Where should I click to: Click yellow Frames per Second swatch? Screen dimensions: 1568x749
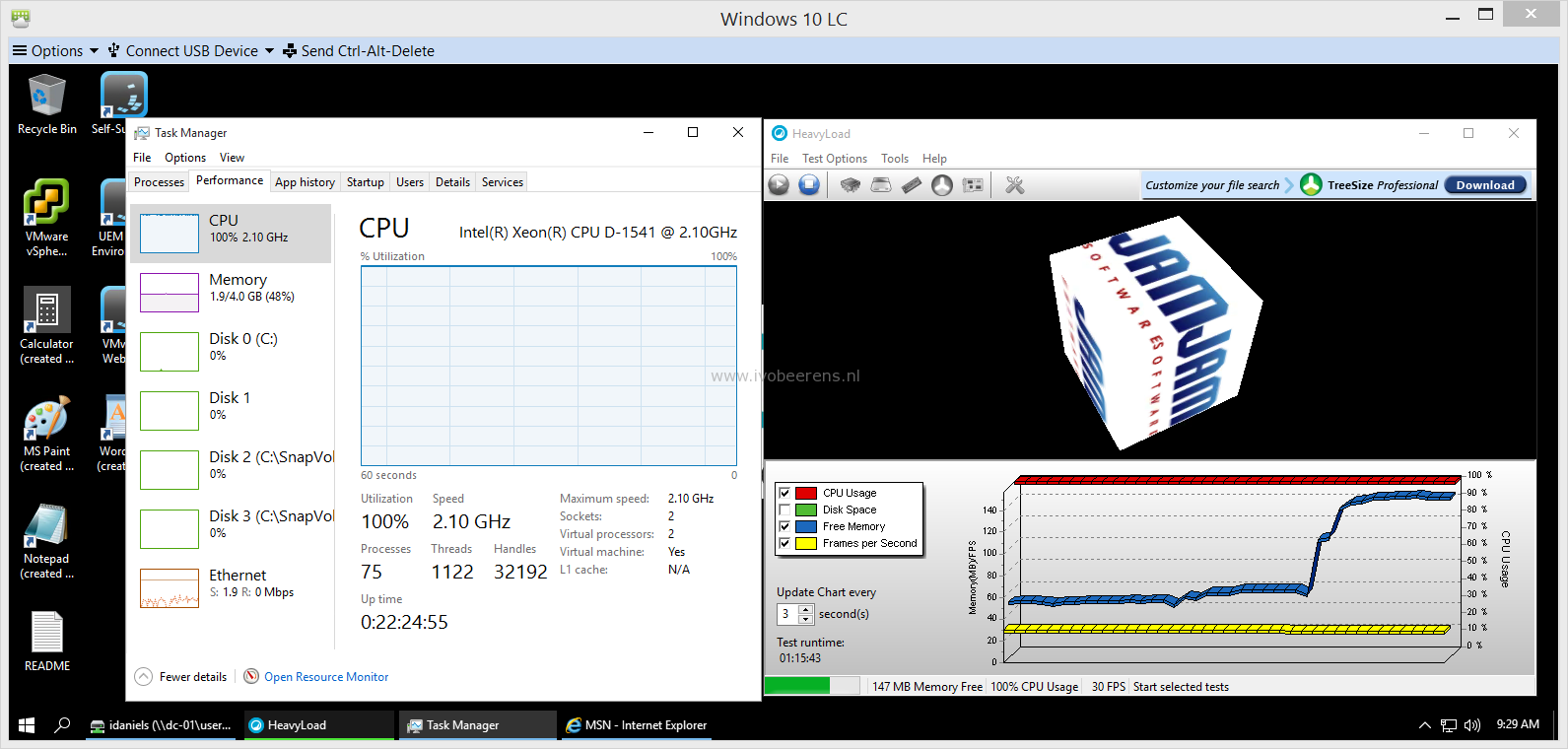point(806,543)
